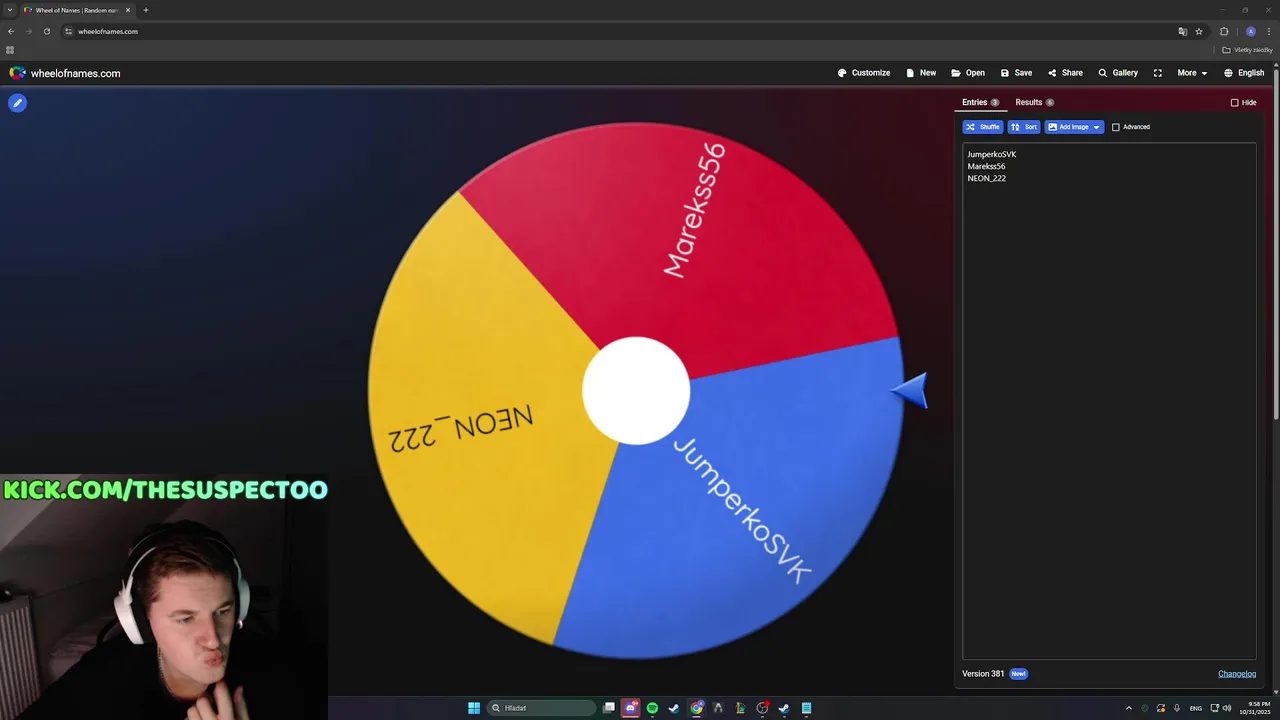The width and height of the screenshot is (1280, 720).
Task: Save the current wheel
Action: [x=1016, y=73]
